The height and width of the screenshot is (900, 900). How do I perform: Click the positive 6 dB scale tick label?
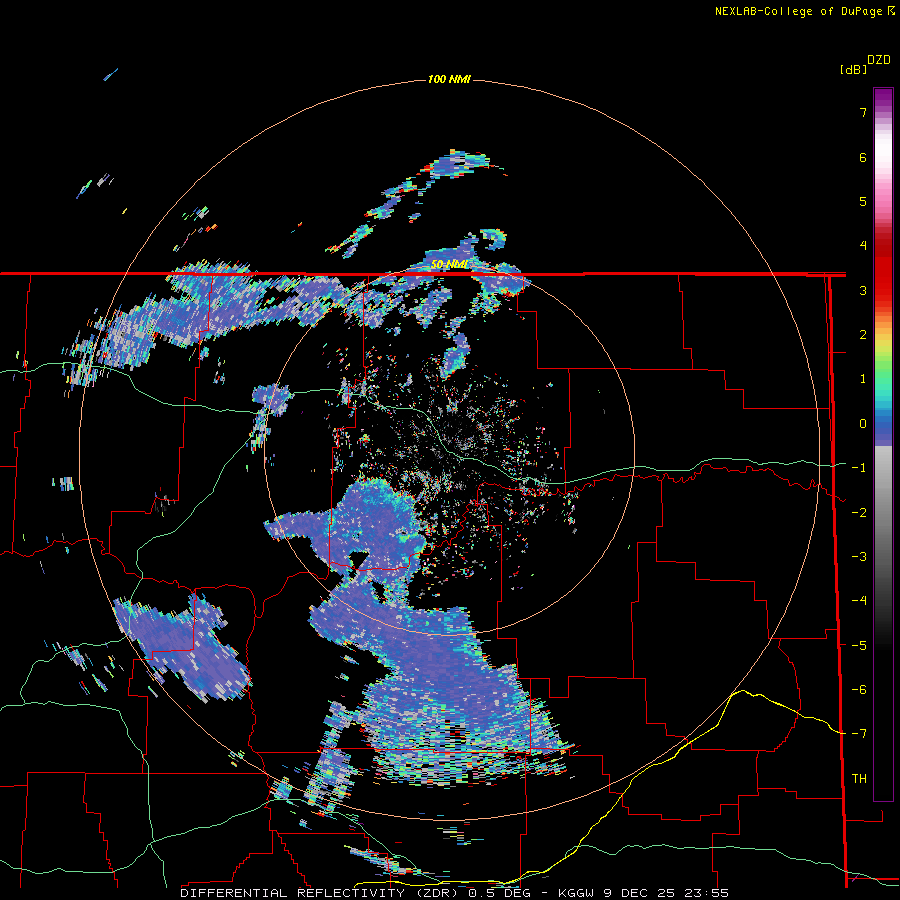point(863,157)
